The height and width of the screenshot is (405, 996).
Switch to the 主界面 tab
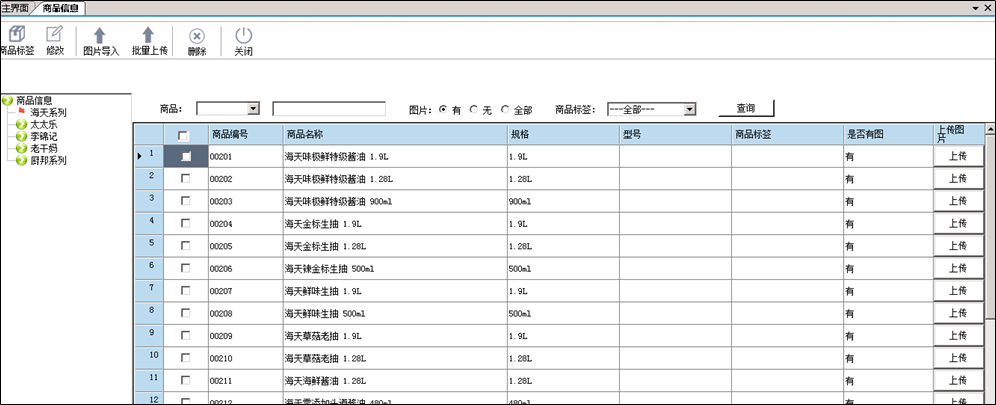pos(15,7)
